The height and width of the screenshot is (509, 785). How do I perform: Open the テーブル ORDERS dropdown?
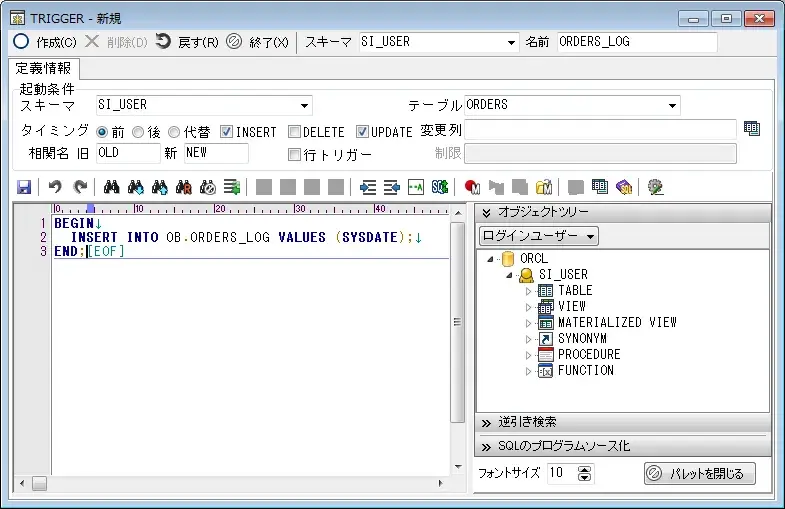coord(672,106)
